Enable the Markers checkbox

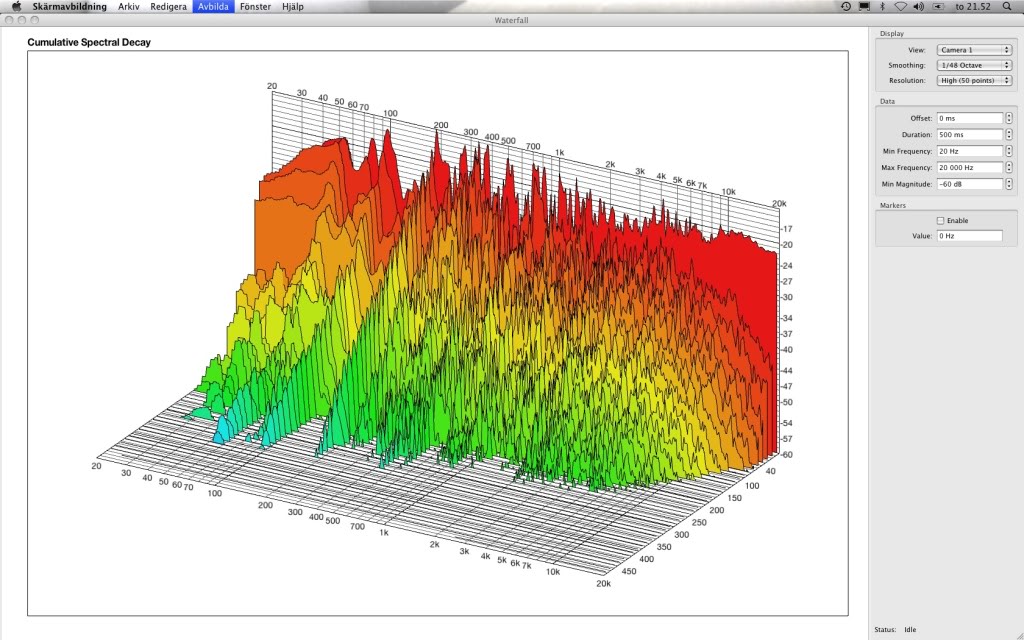[940, 220]
